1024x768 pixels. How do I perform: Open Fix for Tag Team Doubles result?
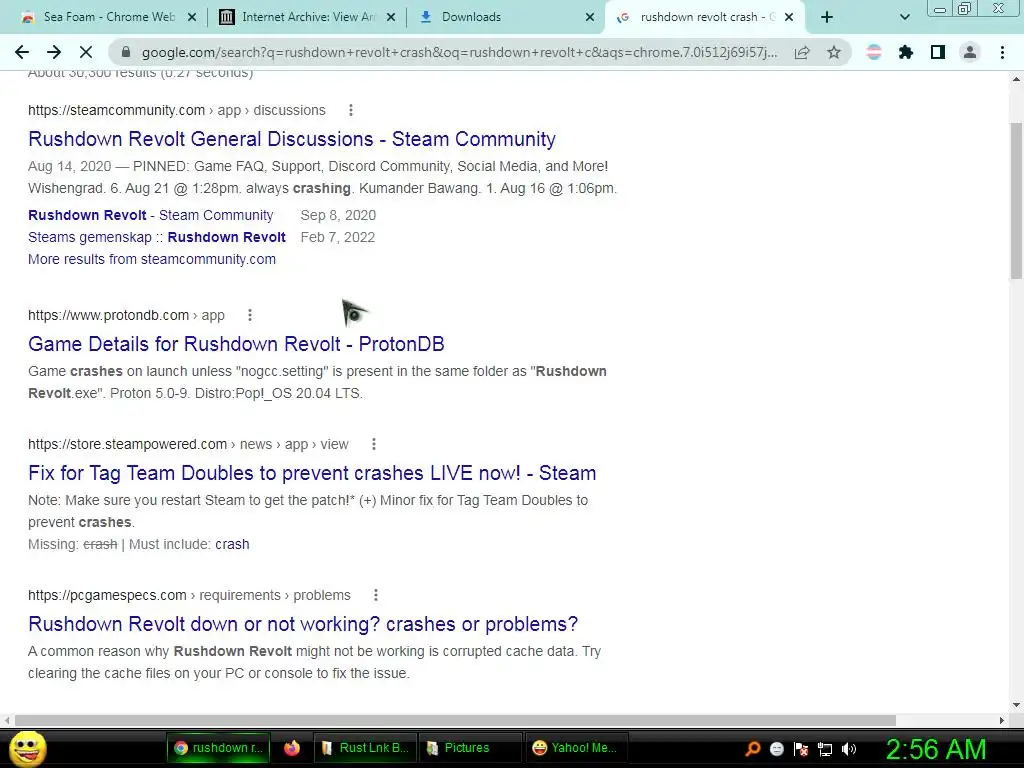312,473
